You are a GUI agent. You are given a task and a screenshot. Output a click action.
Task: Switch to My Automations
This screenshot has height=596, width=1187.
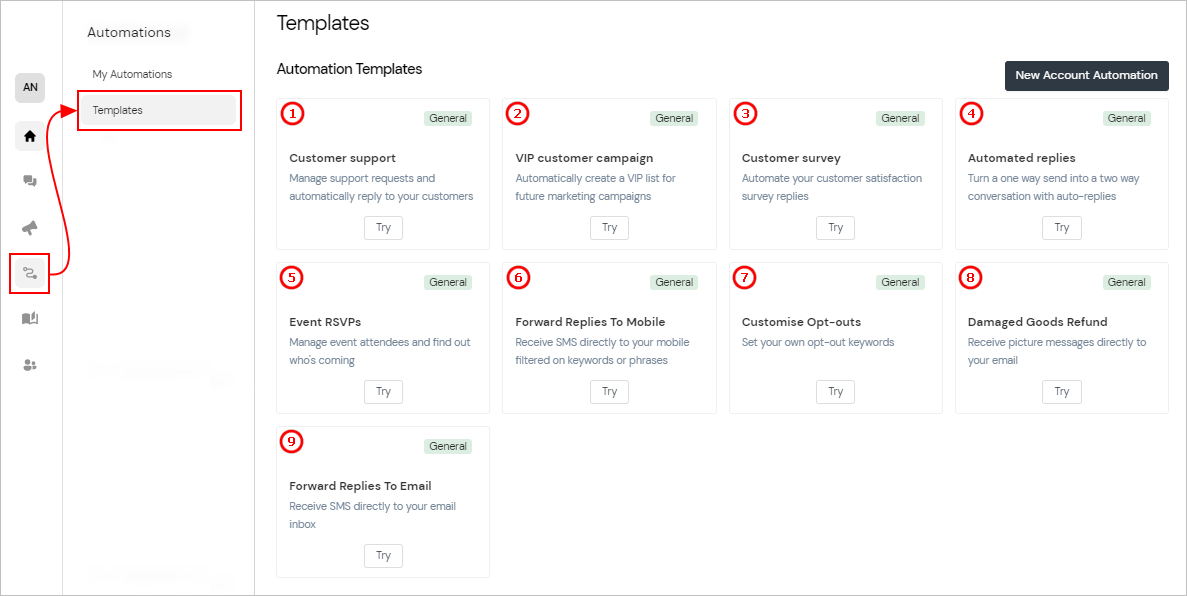coord(131,73)
